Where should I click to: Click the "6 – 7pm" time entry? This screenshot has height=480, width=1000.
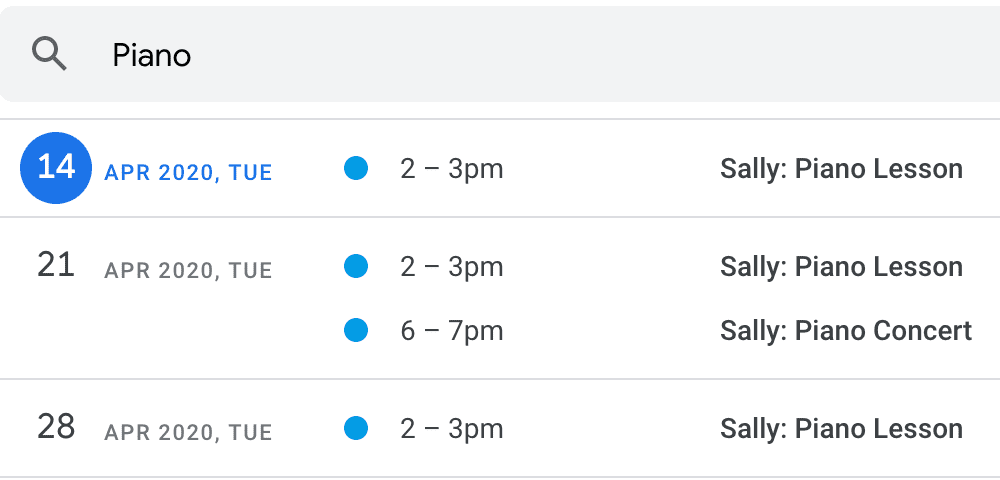pyautogui.click(x=452, y=330)
